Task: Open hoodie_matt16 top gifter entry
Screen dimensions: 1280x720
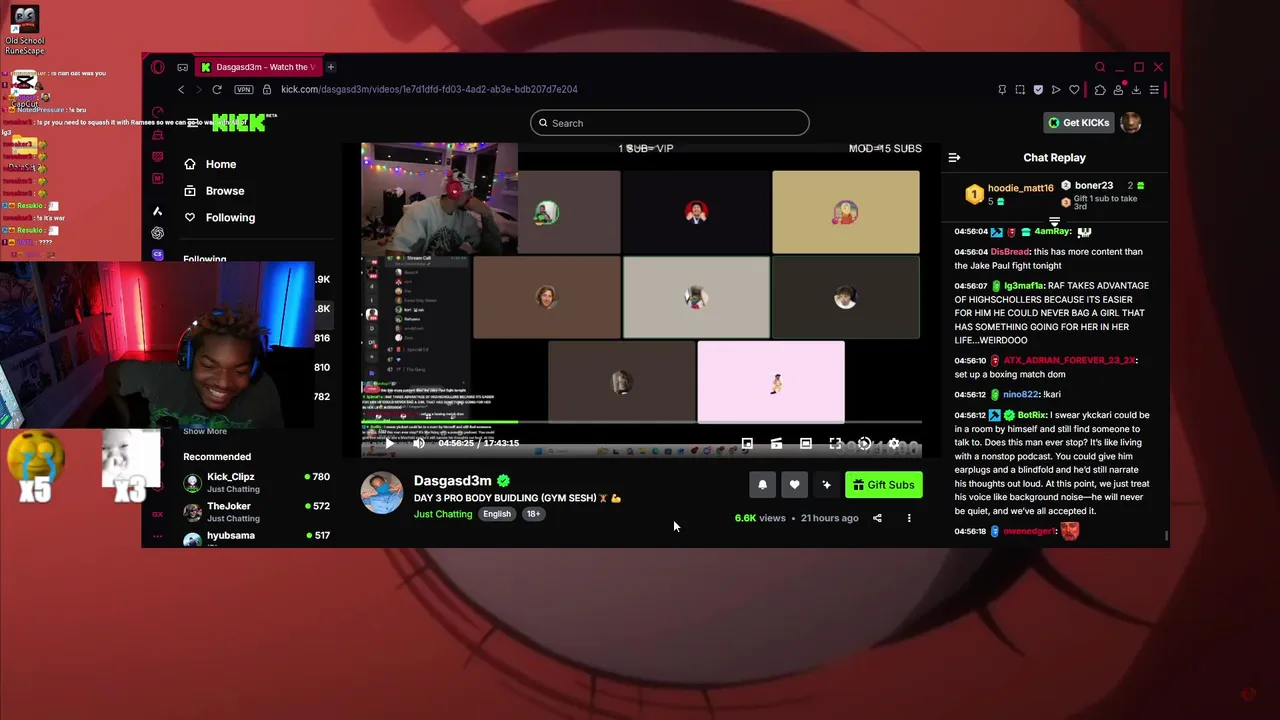Action: click(x=1008, y=194)
